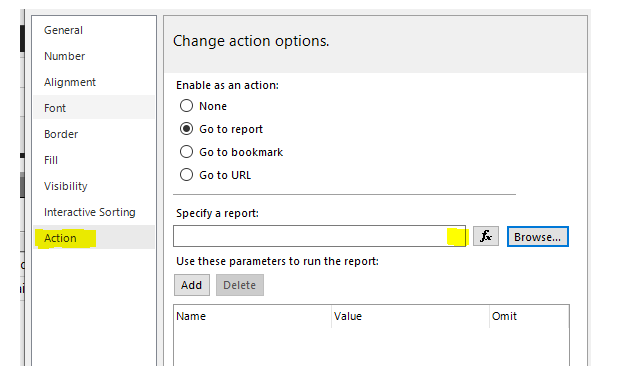
Task: Select the None action option
Action: pos(186,106)
